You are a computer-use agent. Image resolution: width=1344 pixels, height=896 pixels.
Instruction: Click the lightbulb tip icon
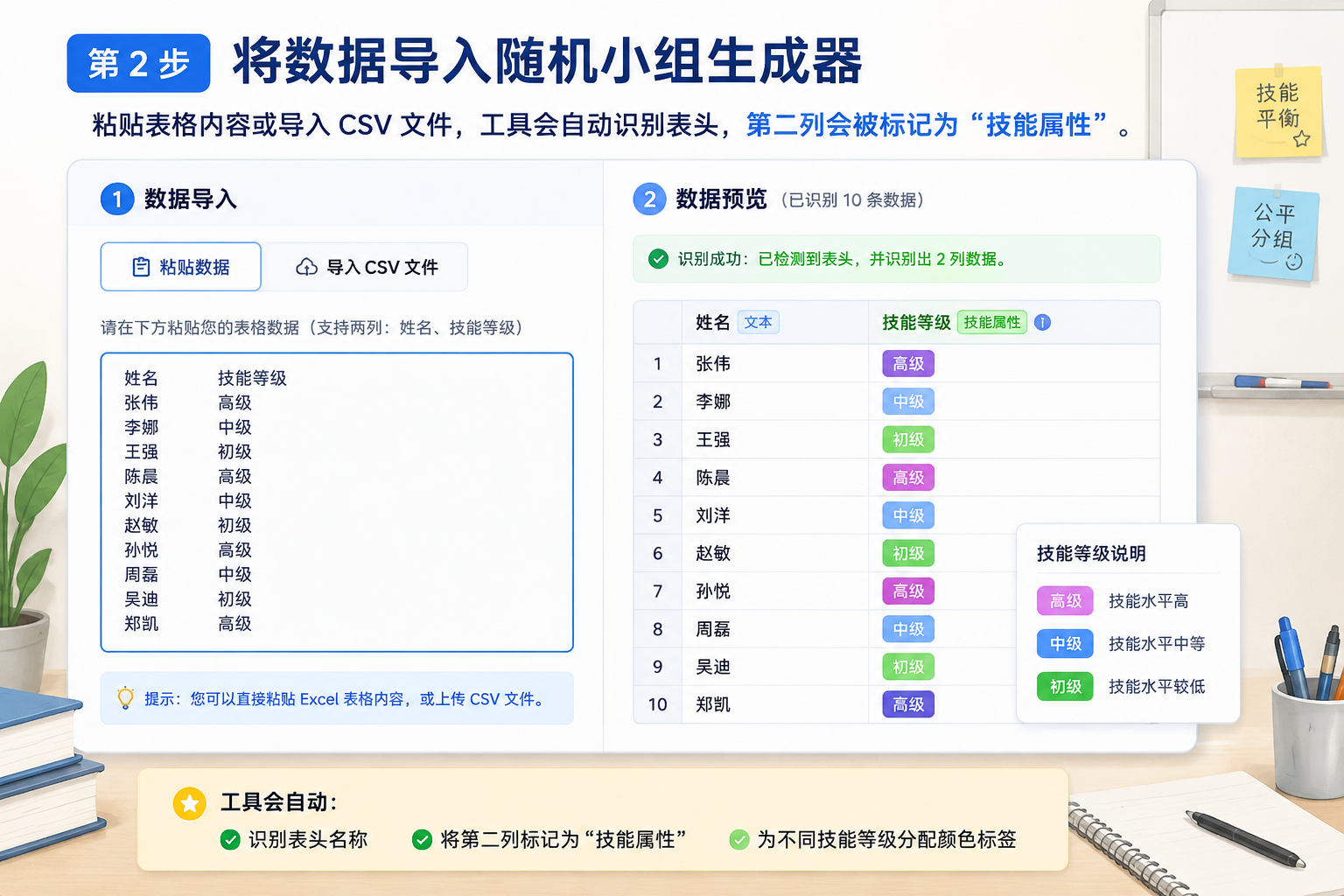pos(126,698)
